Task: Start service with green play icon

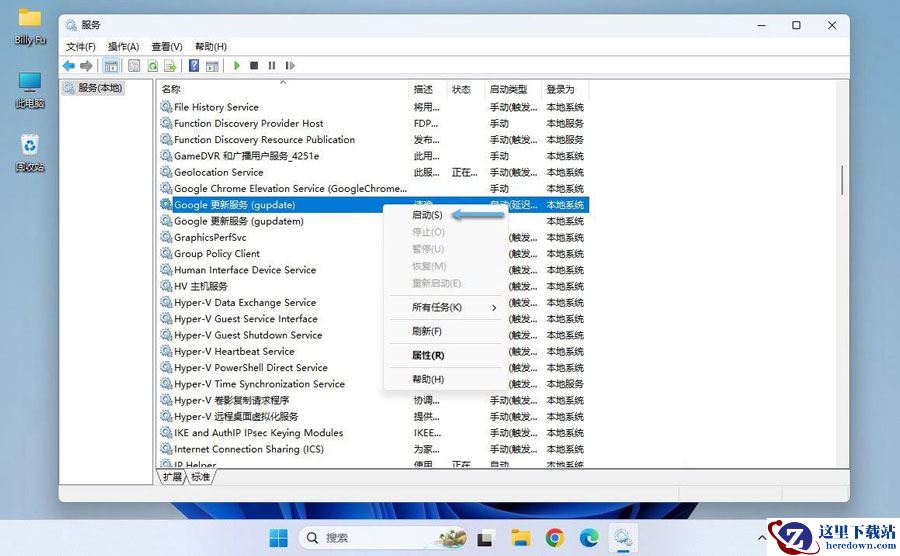Action: [236, 66]
